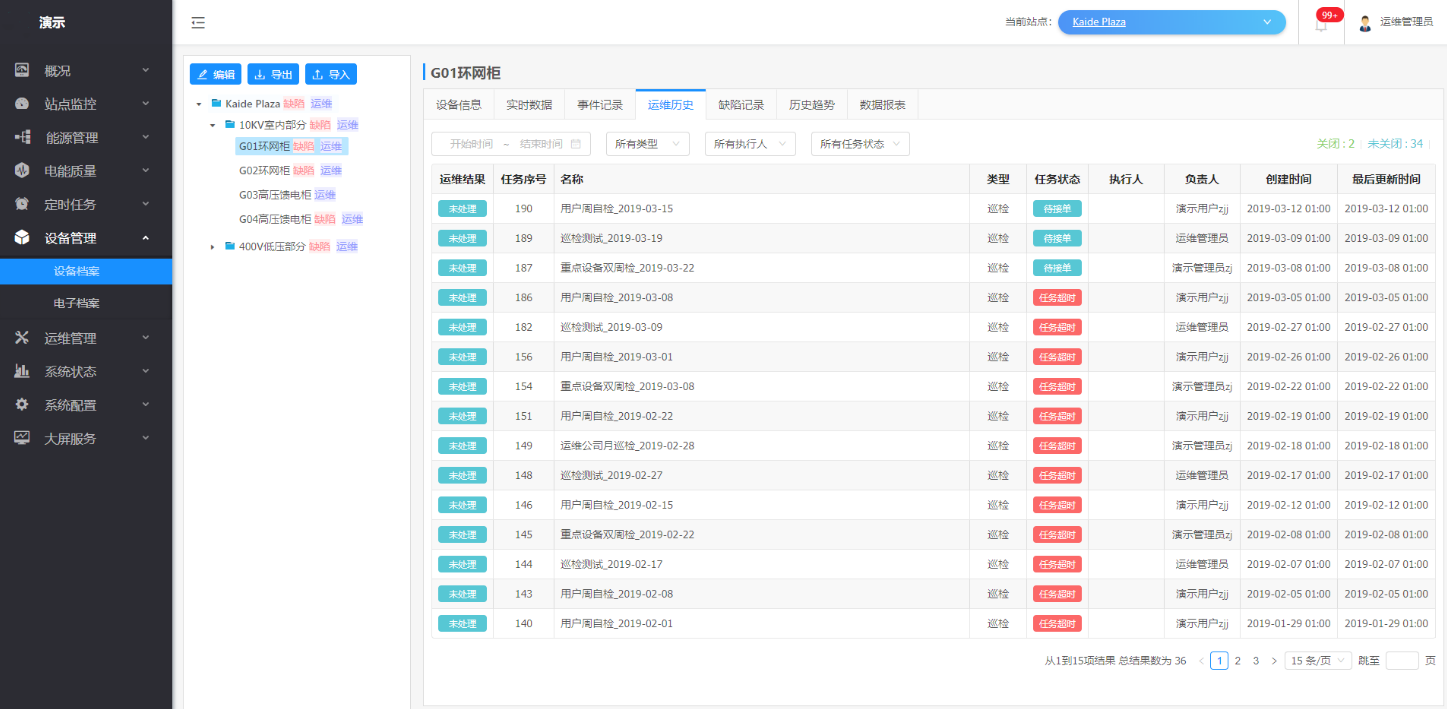Click the page jump input field
The width and height of the screenshot is (1447, 709).
coord(1401,661)
